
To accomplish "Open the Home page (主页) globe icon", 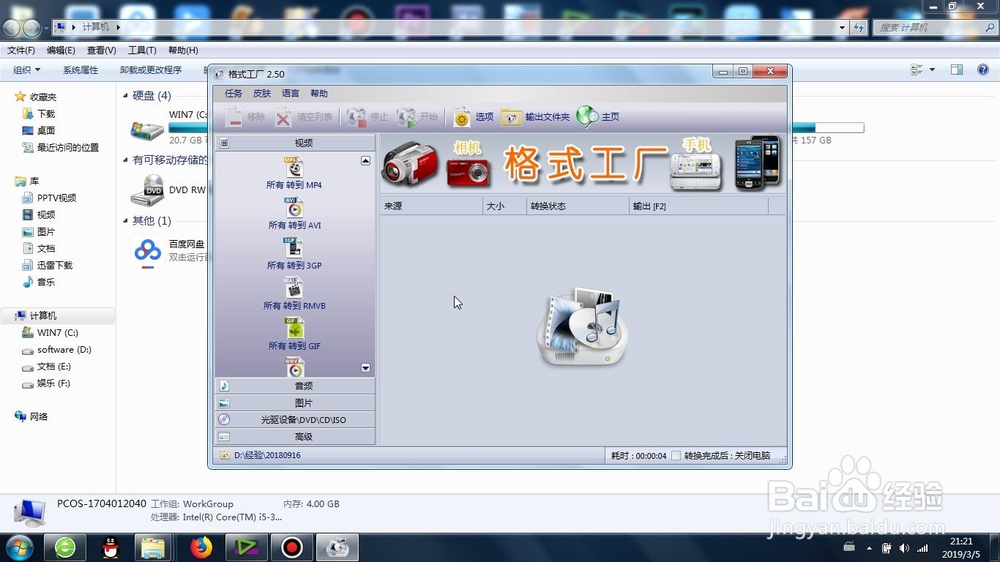I will [x=587, y=116].
